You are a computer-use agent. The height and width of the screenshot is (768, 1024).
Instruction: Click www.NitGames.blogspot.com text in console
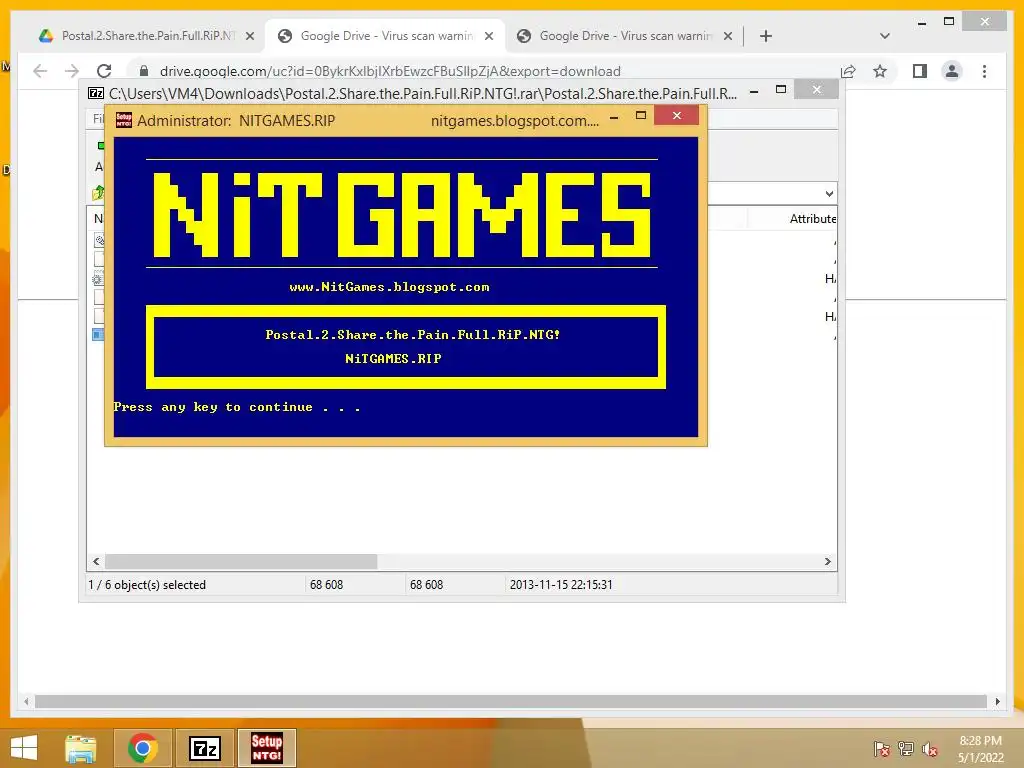[x=389, y=287]
